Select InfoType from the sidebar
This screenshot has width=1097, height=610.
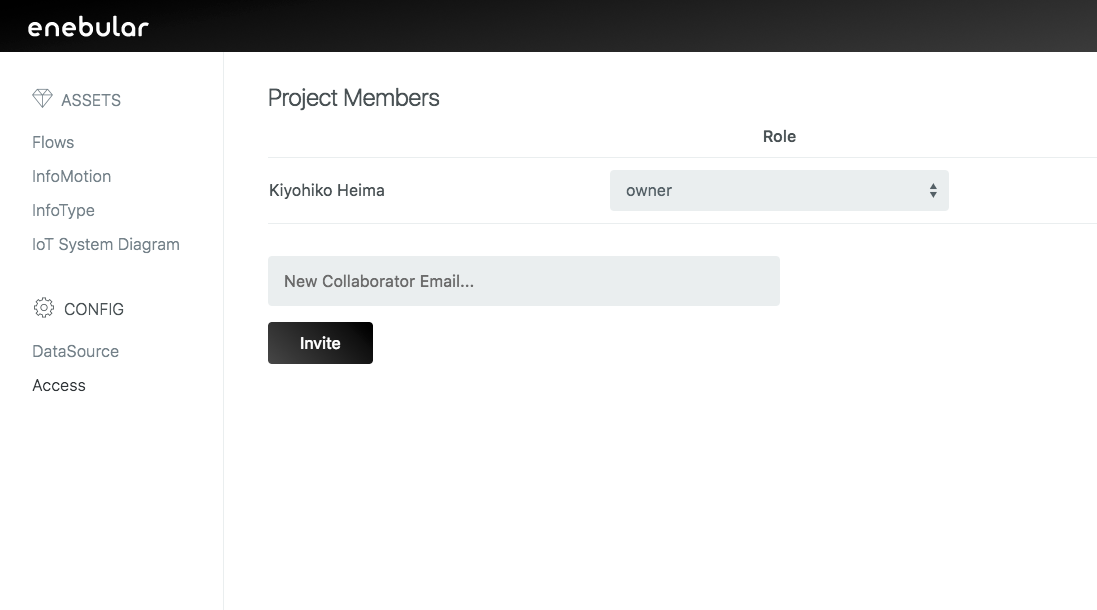63,210
